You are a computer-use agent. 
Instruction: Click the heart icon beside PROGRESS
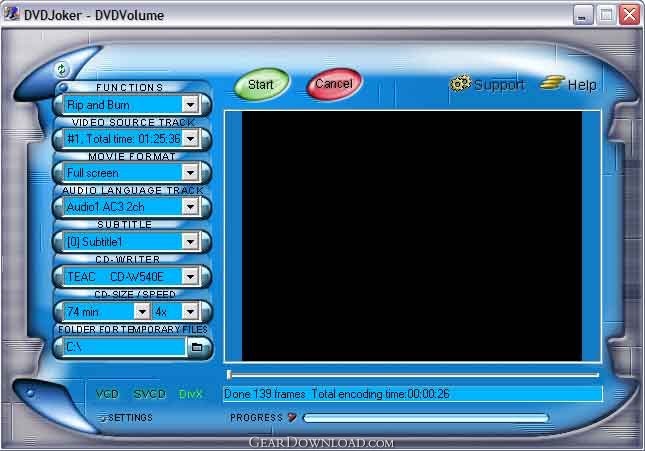coord(292,417)
